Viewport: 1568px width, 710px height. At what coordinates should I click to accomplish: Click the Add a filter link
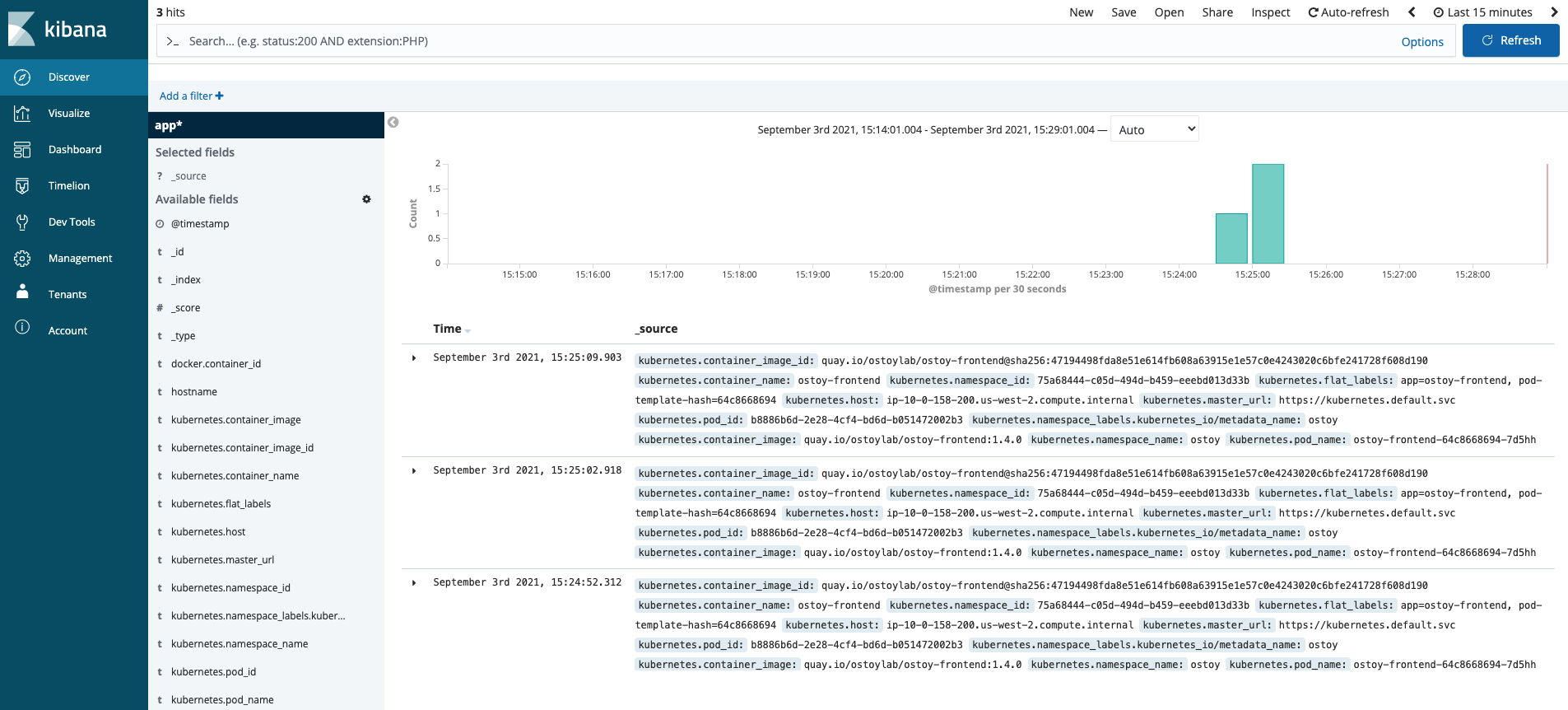tap(191, 96)
